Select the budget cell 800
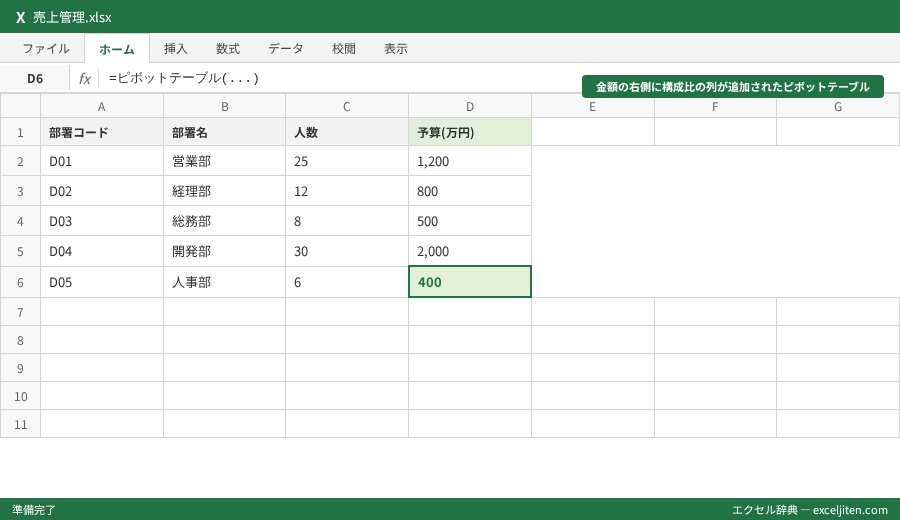This screenshot has width=900, height=520. [x=470, y=191]
